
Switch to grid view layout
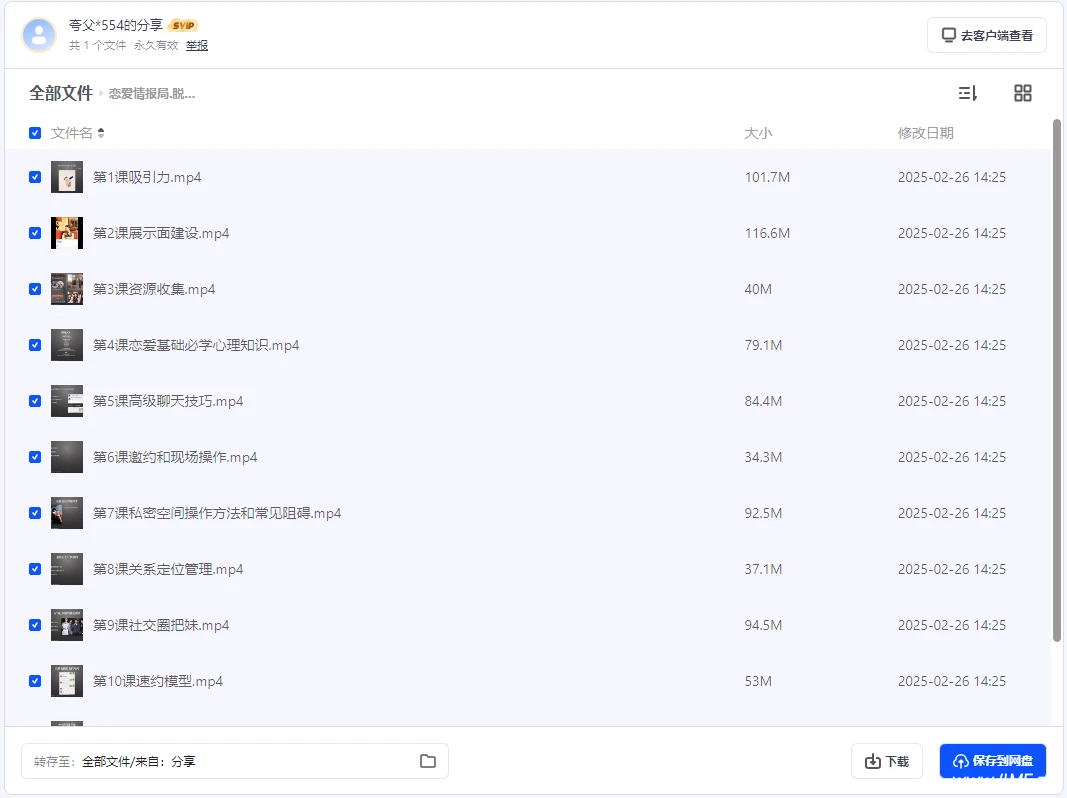[x=1022, y=93]
